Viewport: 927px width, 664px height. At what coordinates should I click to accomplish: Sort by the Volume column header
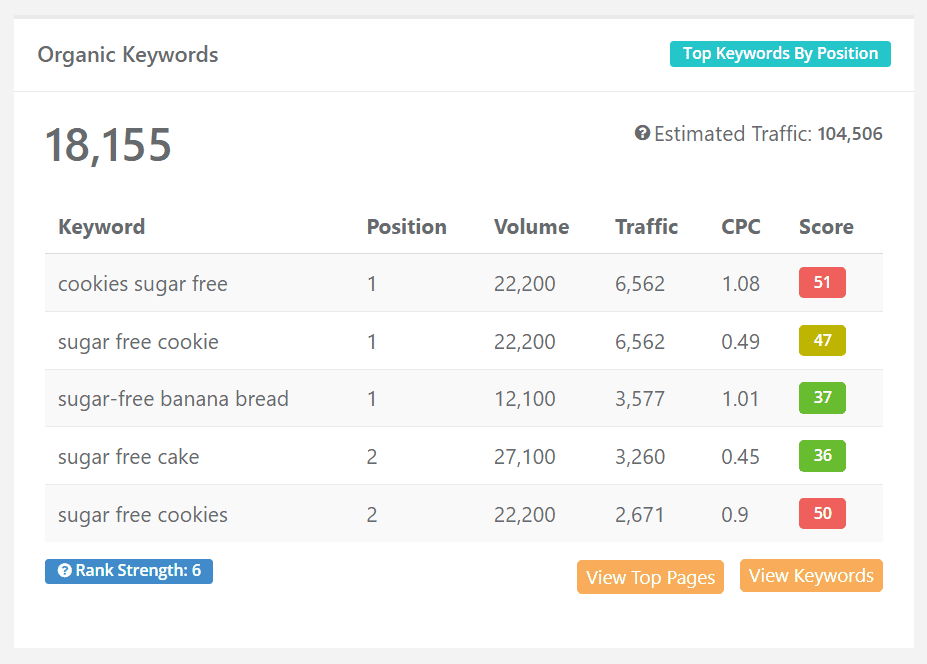pyautogui.click(x=531, y=227)
